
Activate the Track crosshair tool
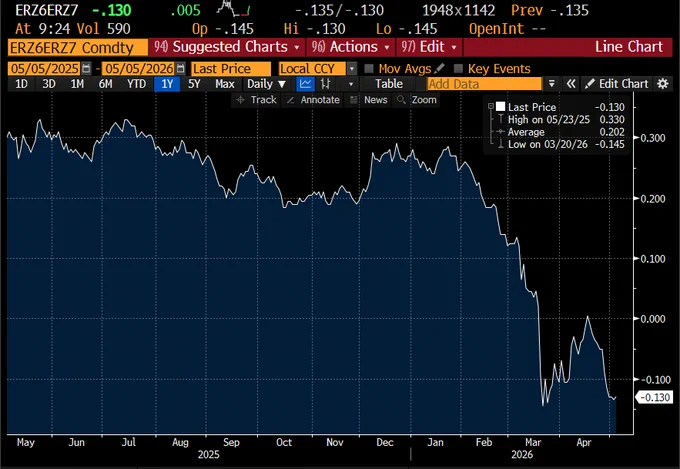(x=256, y=100)
